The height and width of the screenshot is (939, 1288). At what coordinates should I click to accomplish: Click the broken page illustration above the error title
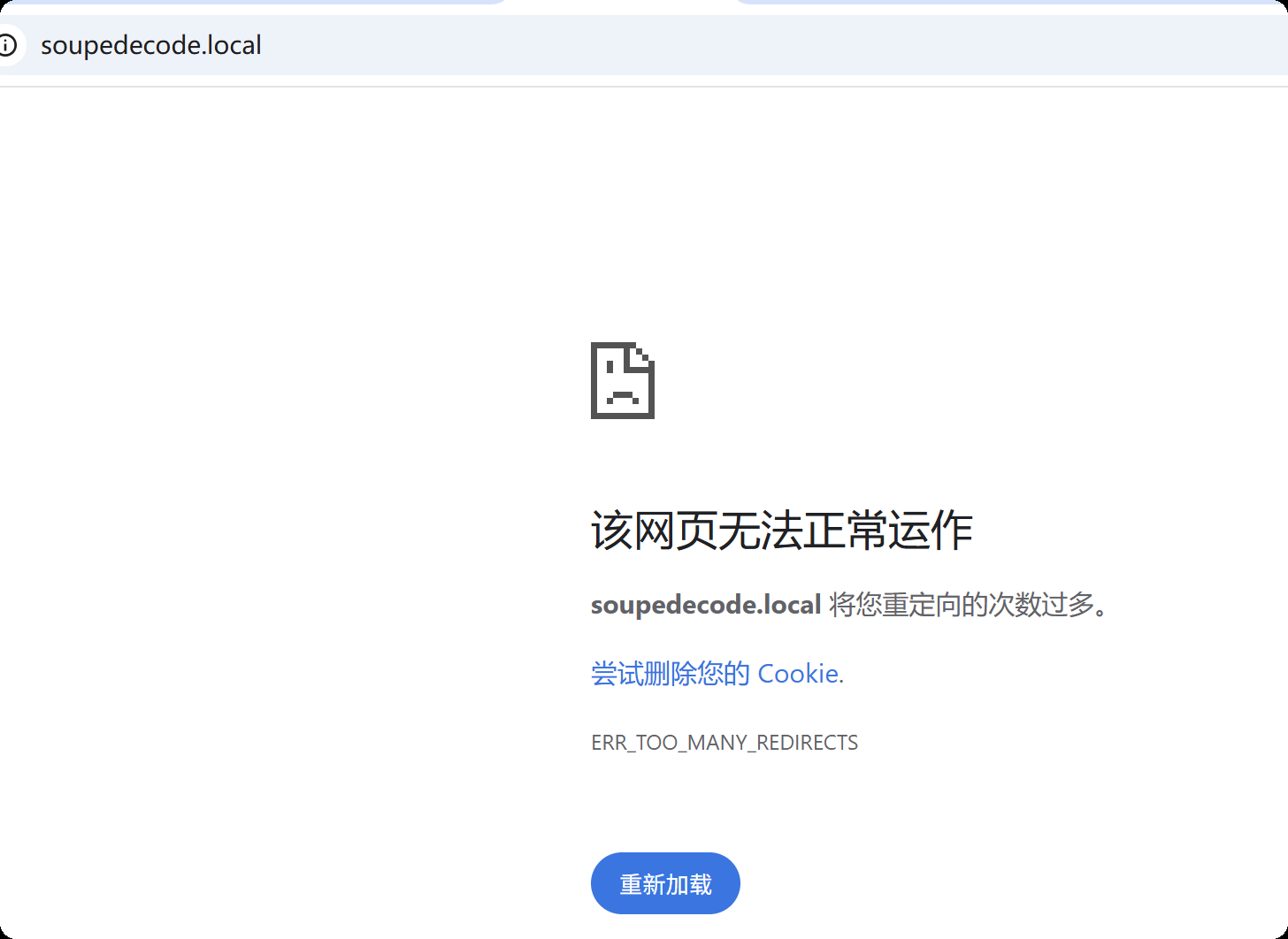[622, 382]
